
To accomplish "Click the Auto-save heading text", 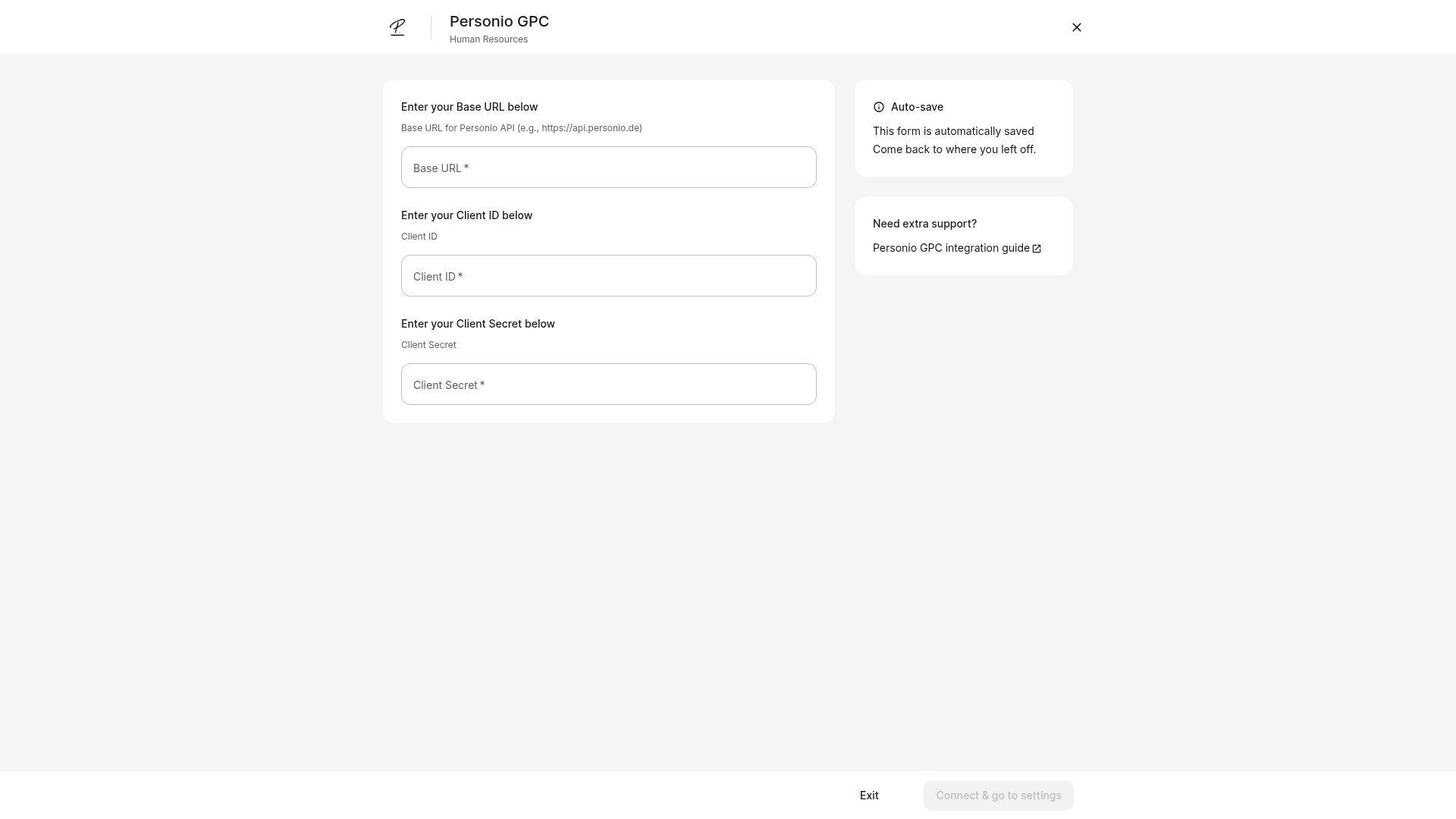I will (x=917, y=107).
